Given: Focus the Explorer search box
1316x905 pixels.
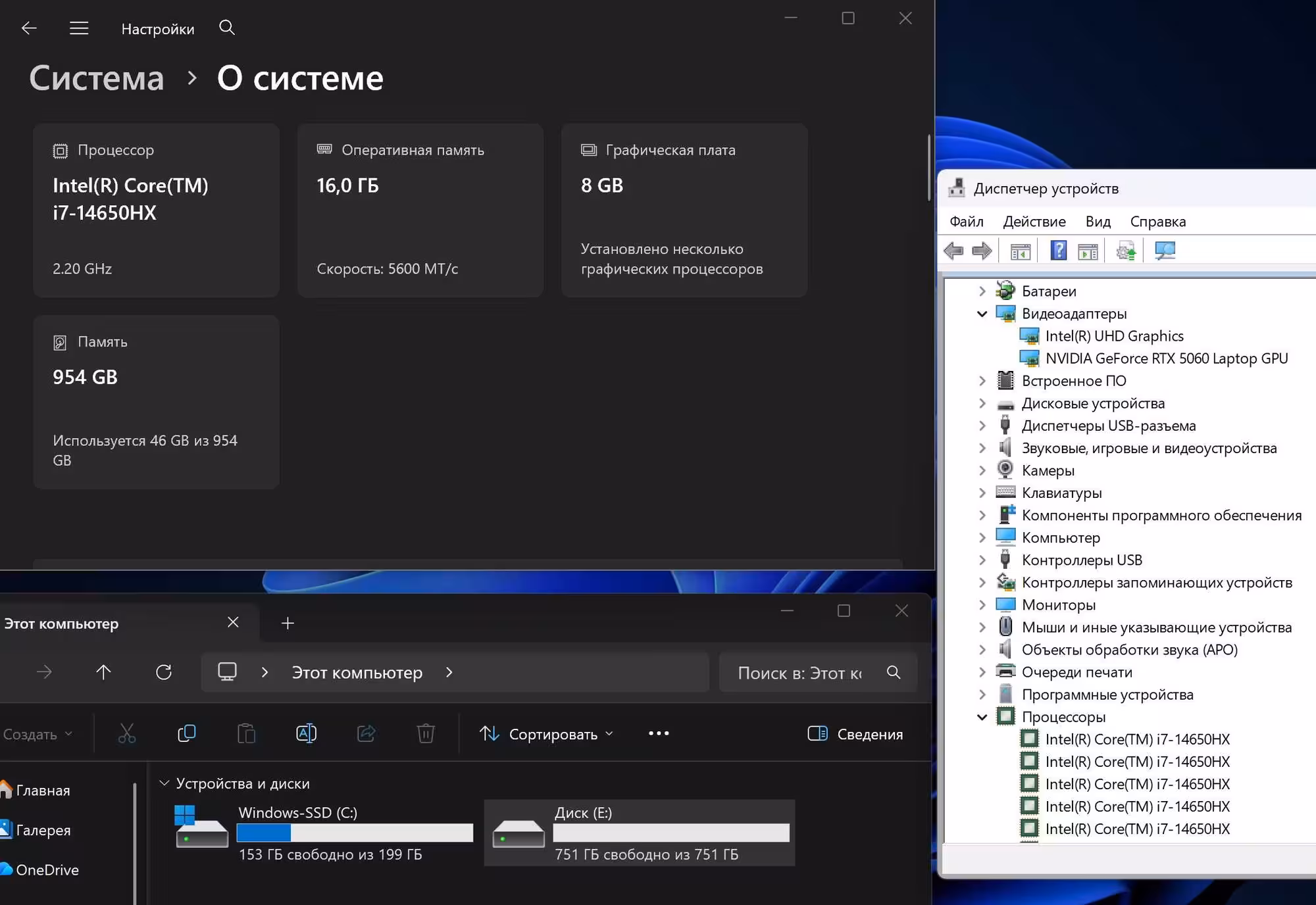Looking at the screenshot, I should (818, 673).
